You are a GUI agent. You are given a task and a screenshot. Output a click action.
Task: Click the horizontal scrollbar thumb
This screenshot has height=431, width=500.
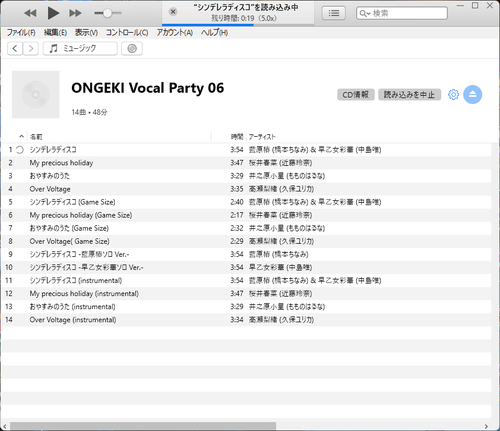pos(143,426)
